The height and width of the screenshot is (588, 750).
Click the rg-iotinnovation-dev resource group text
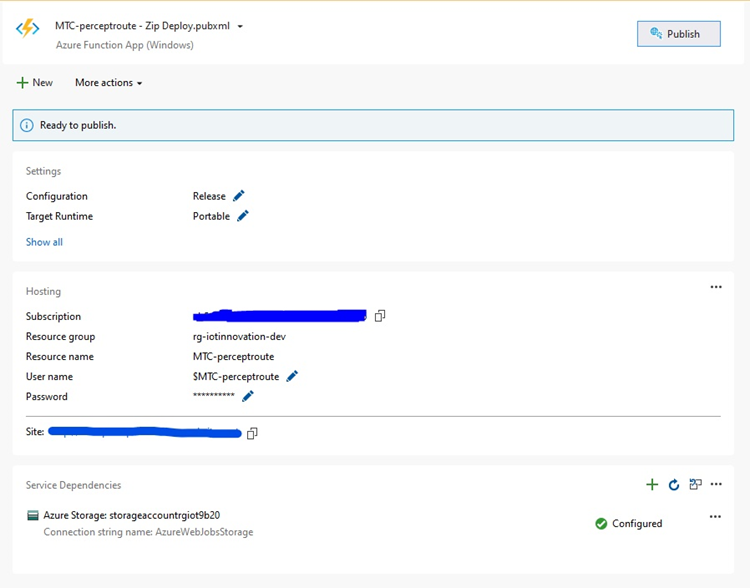(x=239, y=336)
